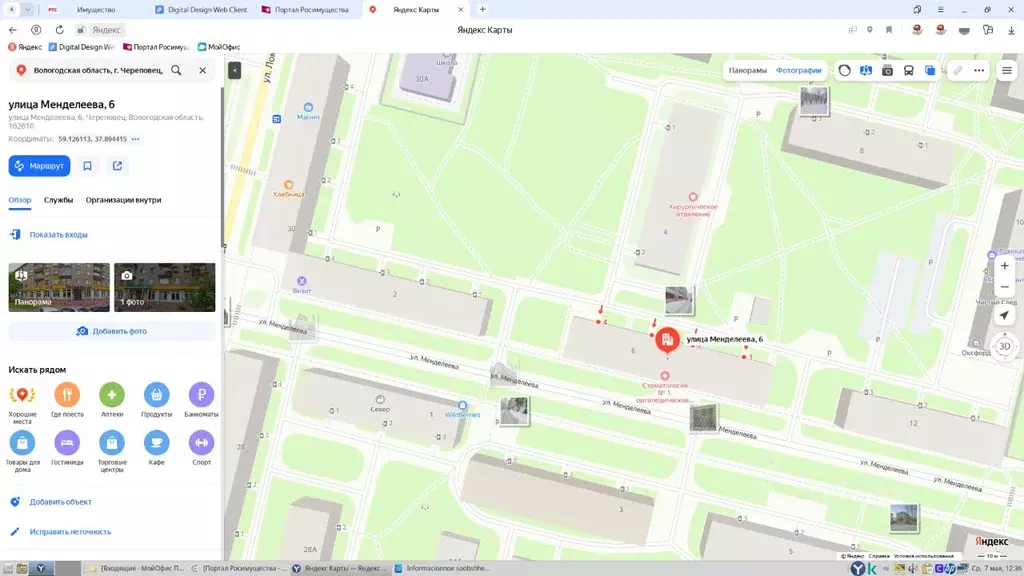Screen dimensions: 1024x576
Task: Search nearby Спорт category
Action: point(201,447)
